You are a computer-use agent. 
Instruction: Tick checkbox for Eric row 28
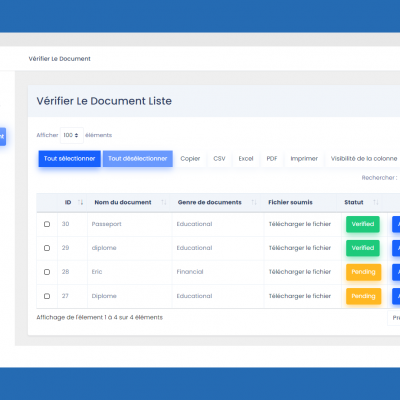coord(47,272)
